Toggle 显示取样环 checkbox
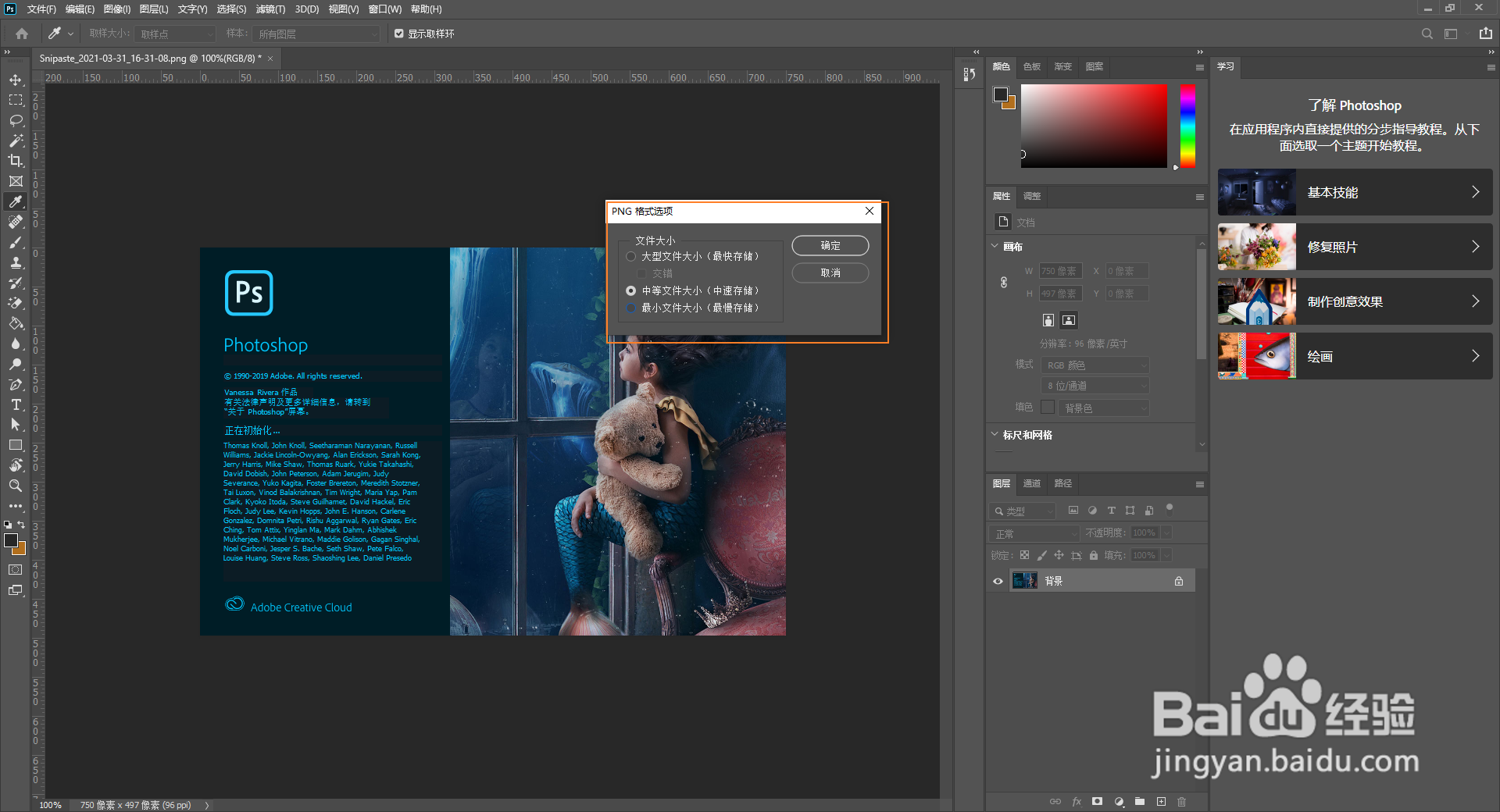Screen dimensions: 1500x812 [399, 34]
